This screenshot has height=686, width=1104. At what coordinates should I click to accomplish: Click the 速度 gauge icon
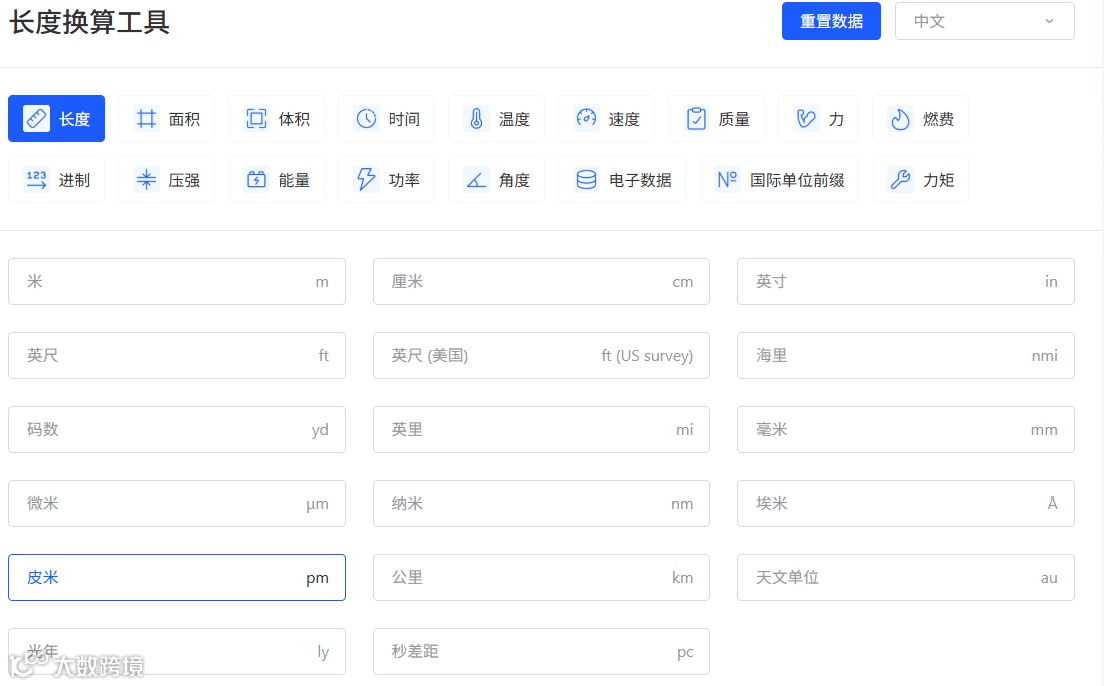[x=586, y=119]
